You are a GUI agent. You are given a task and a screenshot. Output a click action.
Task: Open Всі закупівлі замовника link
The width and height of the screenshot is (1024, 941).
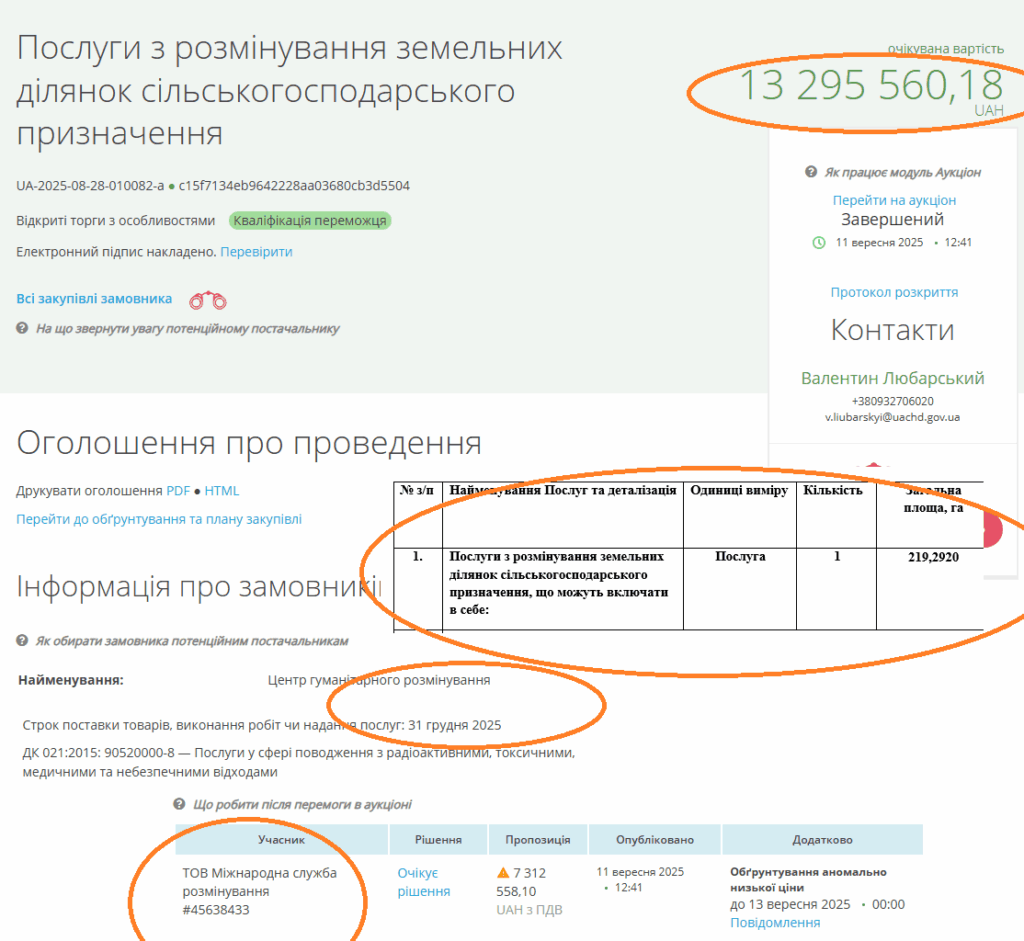[x=94, y=299]
